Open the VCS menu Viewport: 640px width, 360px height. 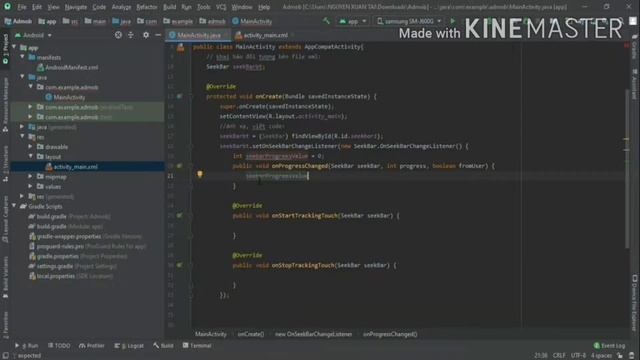(221, 7)
